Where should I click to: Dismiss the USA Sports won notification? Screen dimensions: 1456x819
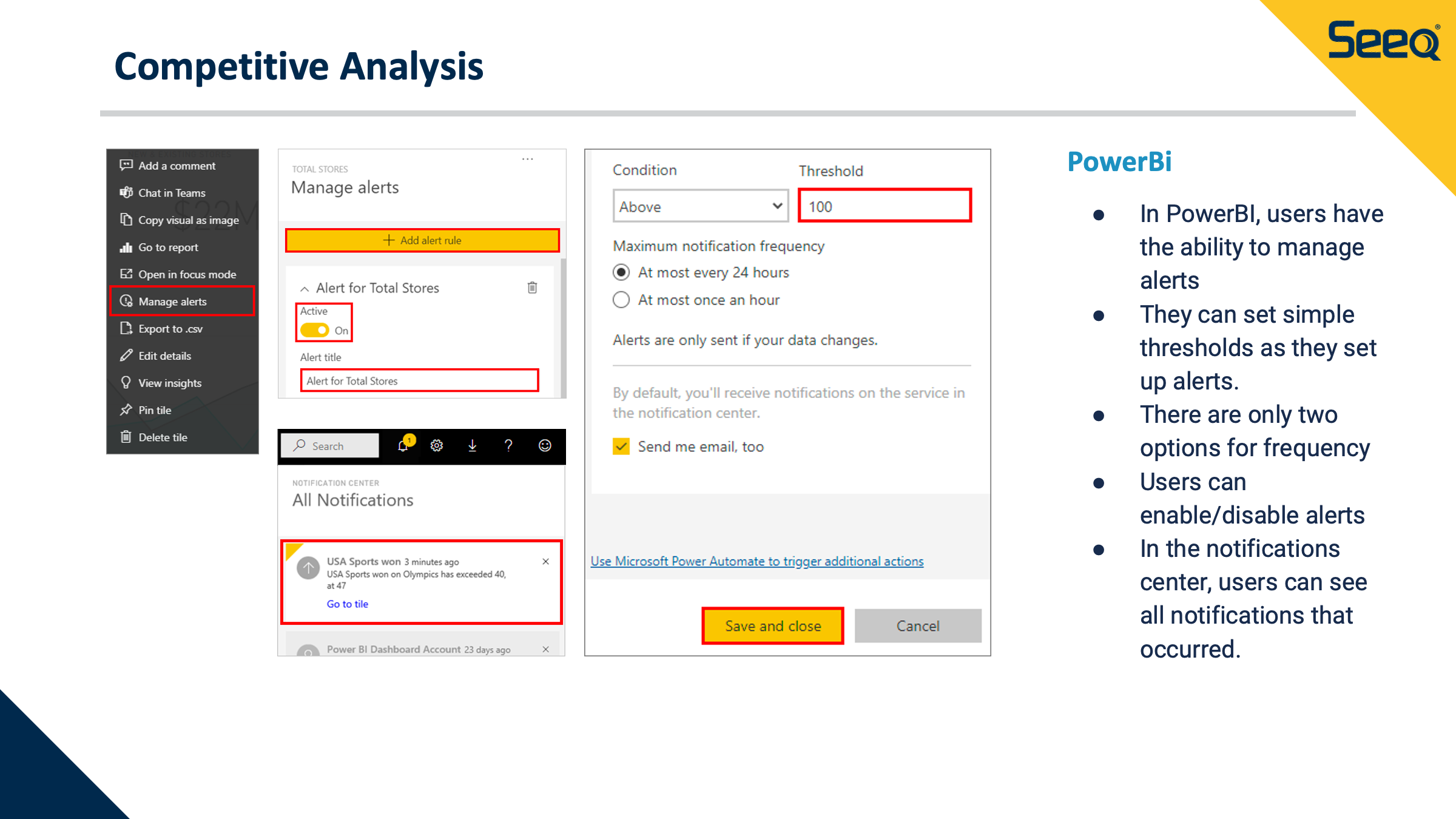click(x=545, y=562)
